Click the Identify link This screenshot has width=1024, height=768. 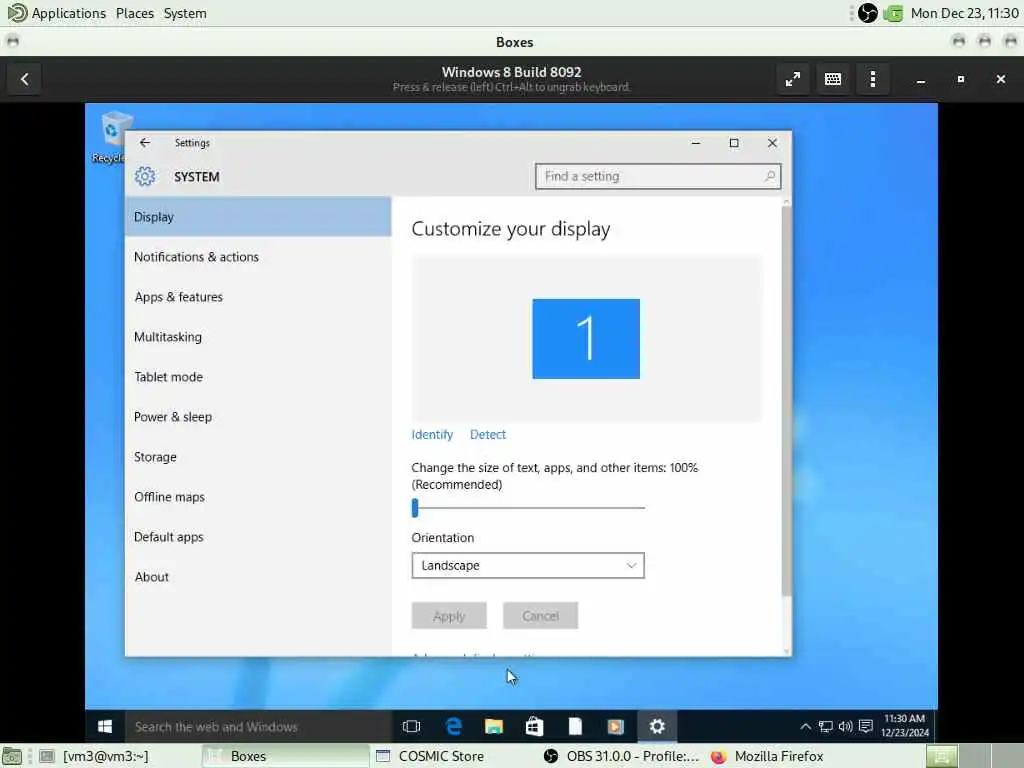pos(432,435)
